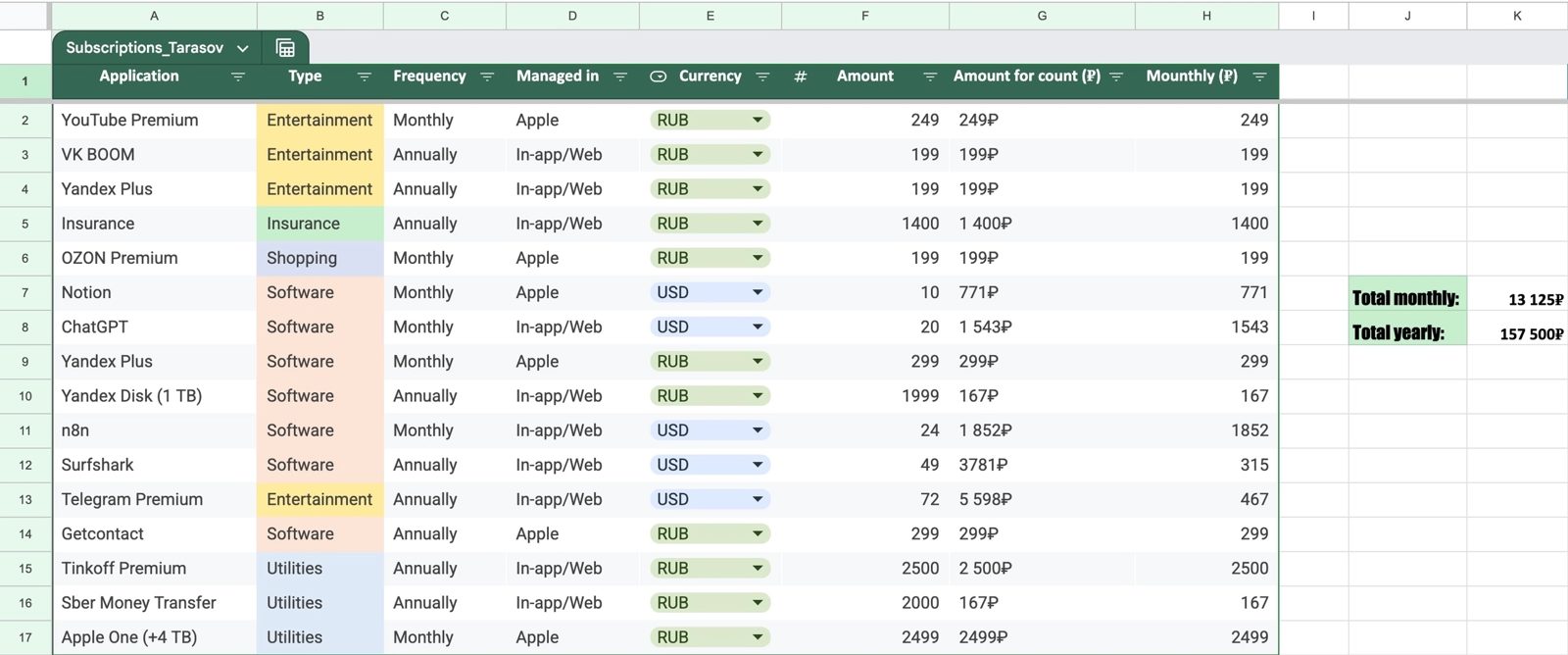Click the Tinkoff Premium application cell
This screenshot has width=1568, height=655.
(154, 569)
